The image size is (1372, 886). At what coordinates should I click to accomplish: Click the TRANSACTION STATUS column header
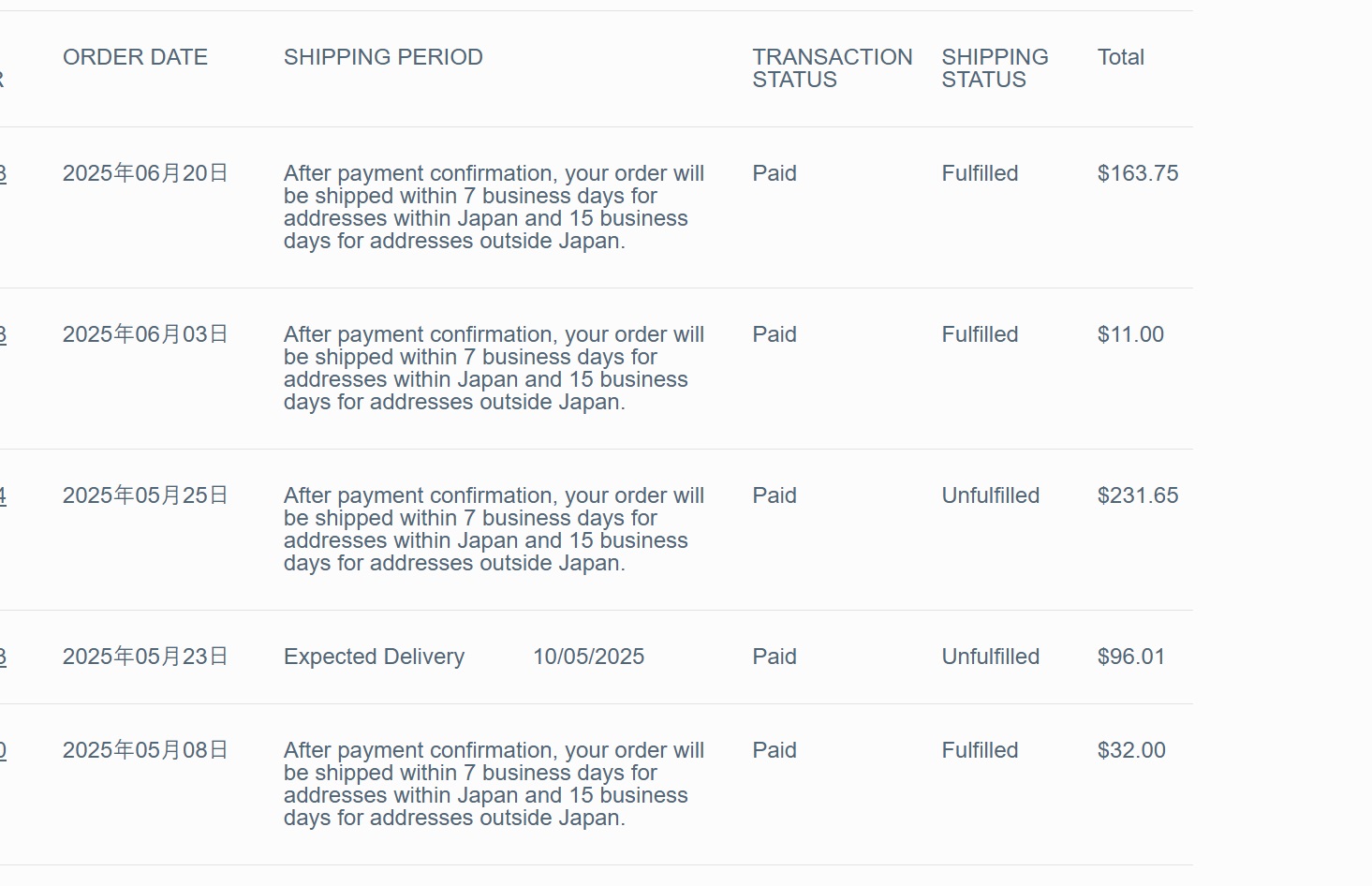coord(832,68)
